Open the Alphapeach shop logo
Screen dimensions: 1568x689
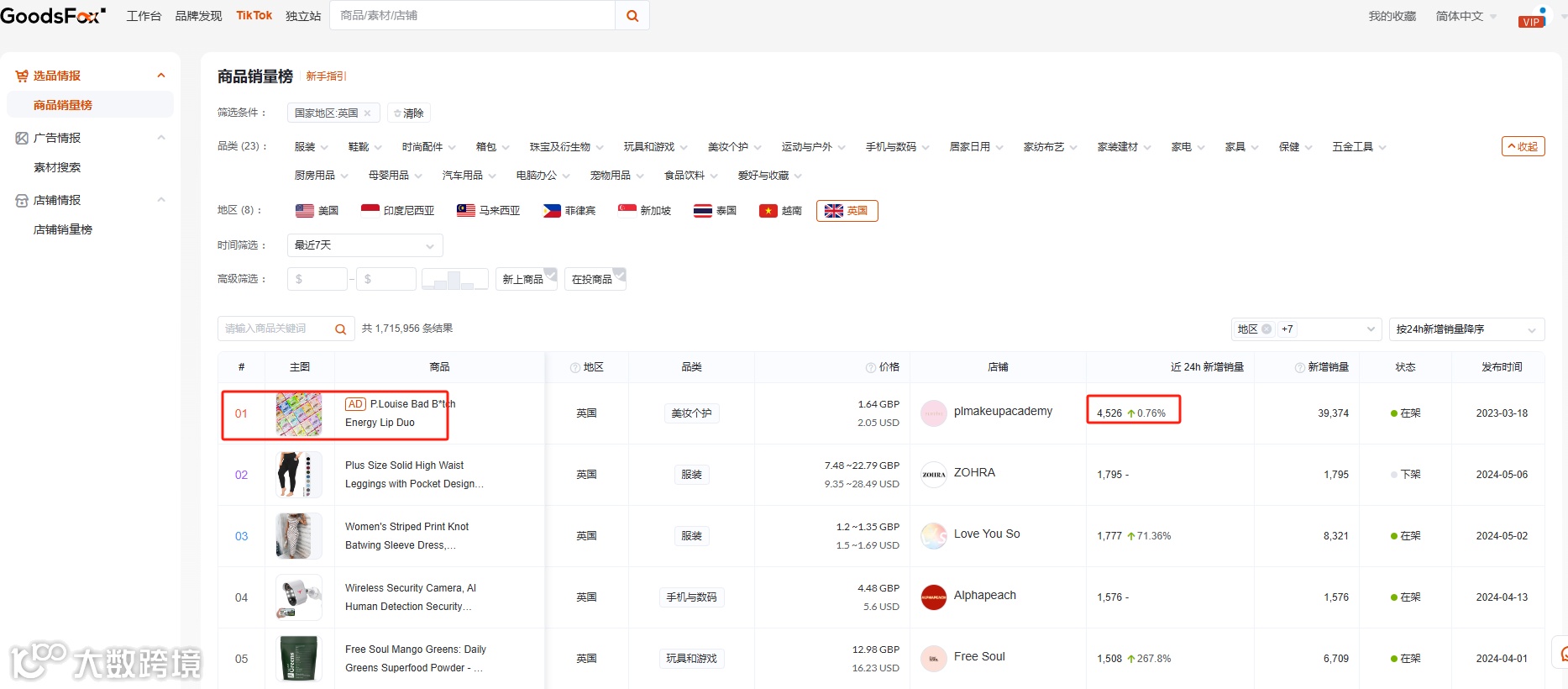click(934, 597)
